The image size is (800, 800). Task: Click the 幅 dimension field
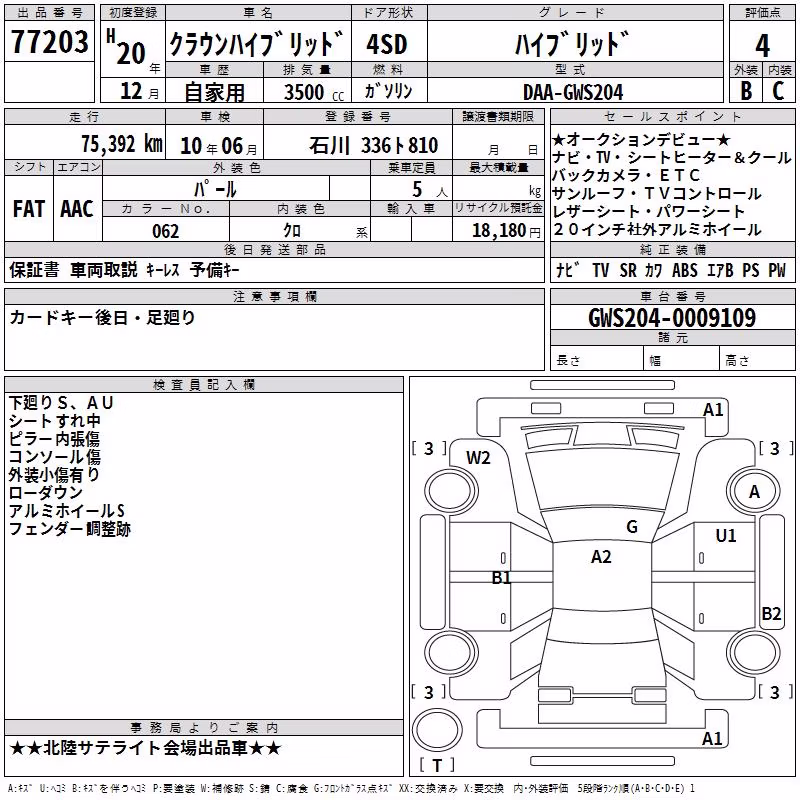click(682, 360)
